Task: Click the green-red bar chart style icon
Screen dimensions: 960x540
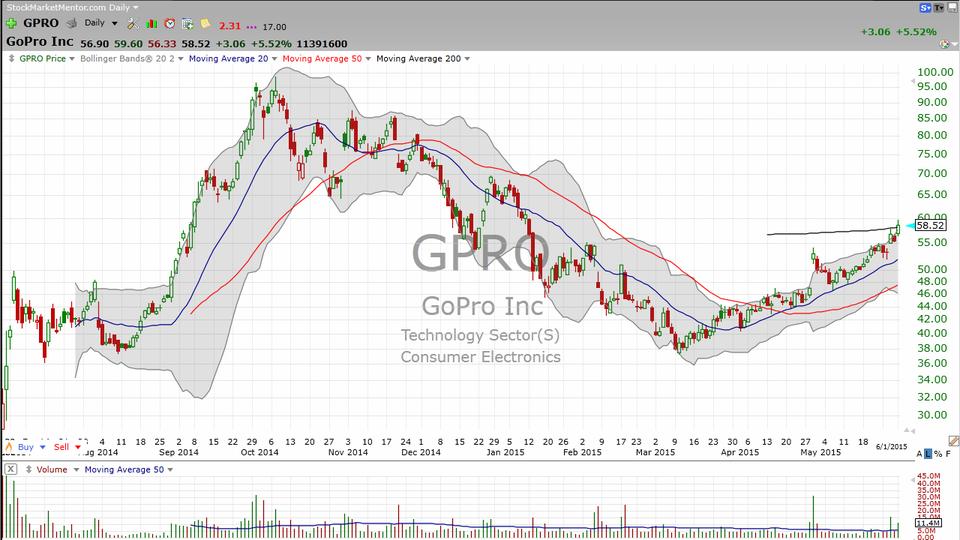Action: pyautogui.click(x=151, y=24)
